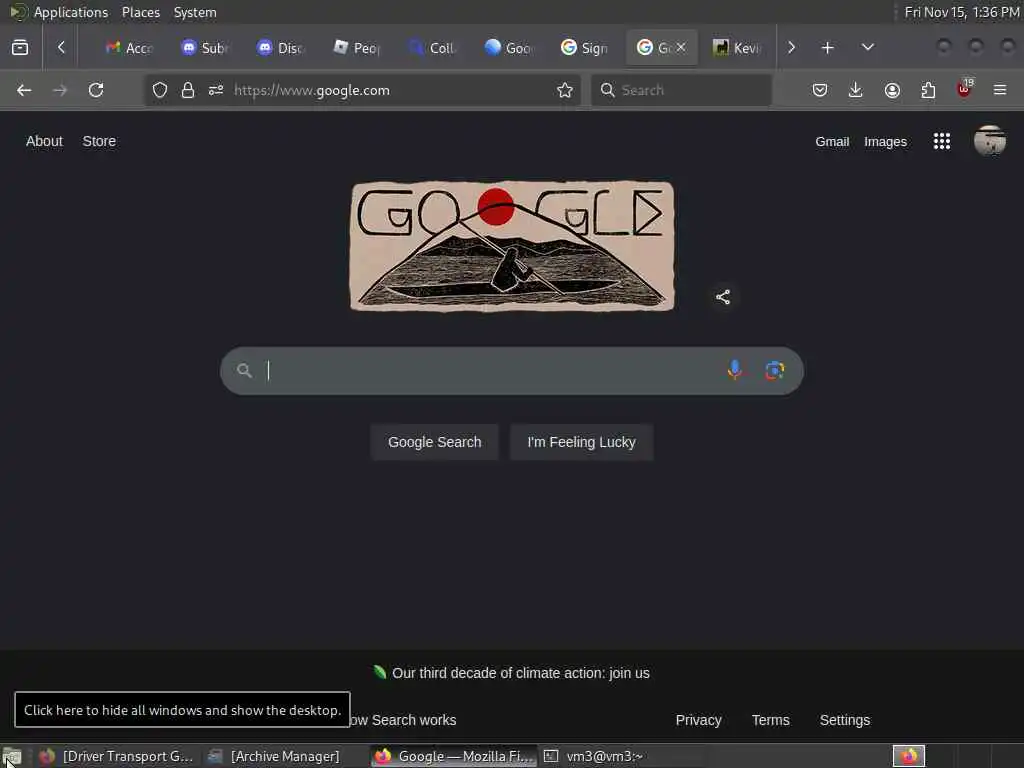
Task: Open the Places menu
Action: click(140, 12)
